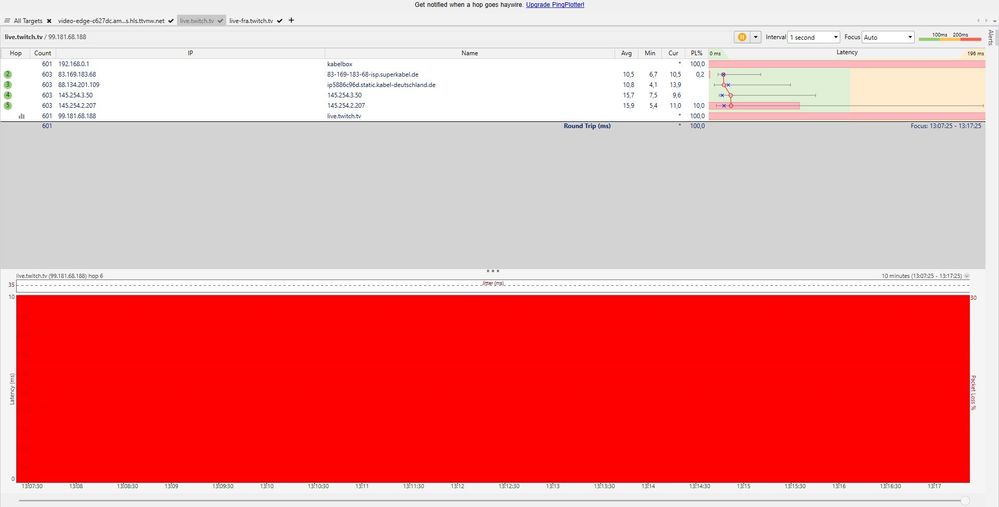Select the green hop 4 circle icon

pos(8,95)
